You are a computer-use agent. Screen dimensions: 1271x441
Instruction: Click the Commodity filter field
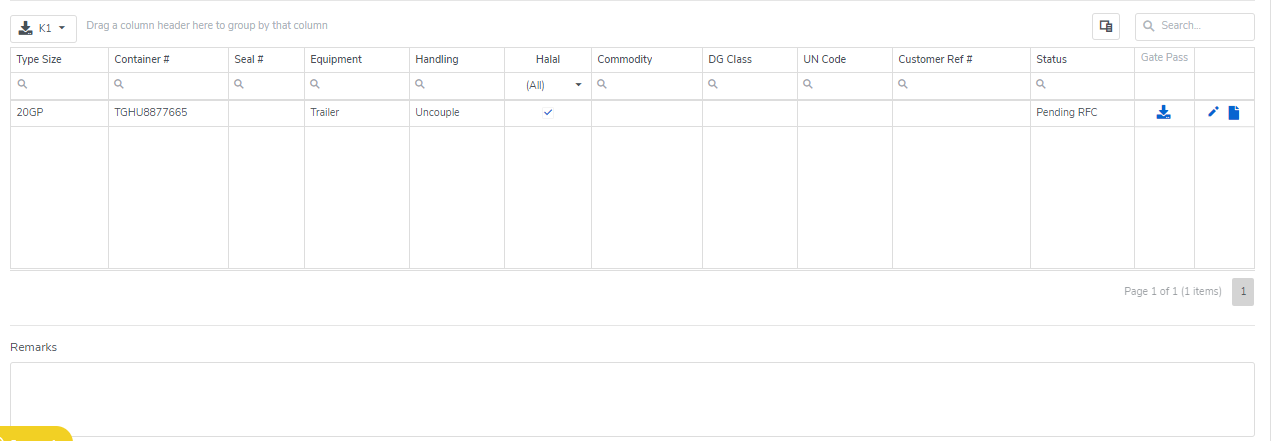[652, 85]
